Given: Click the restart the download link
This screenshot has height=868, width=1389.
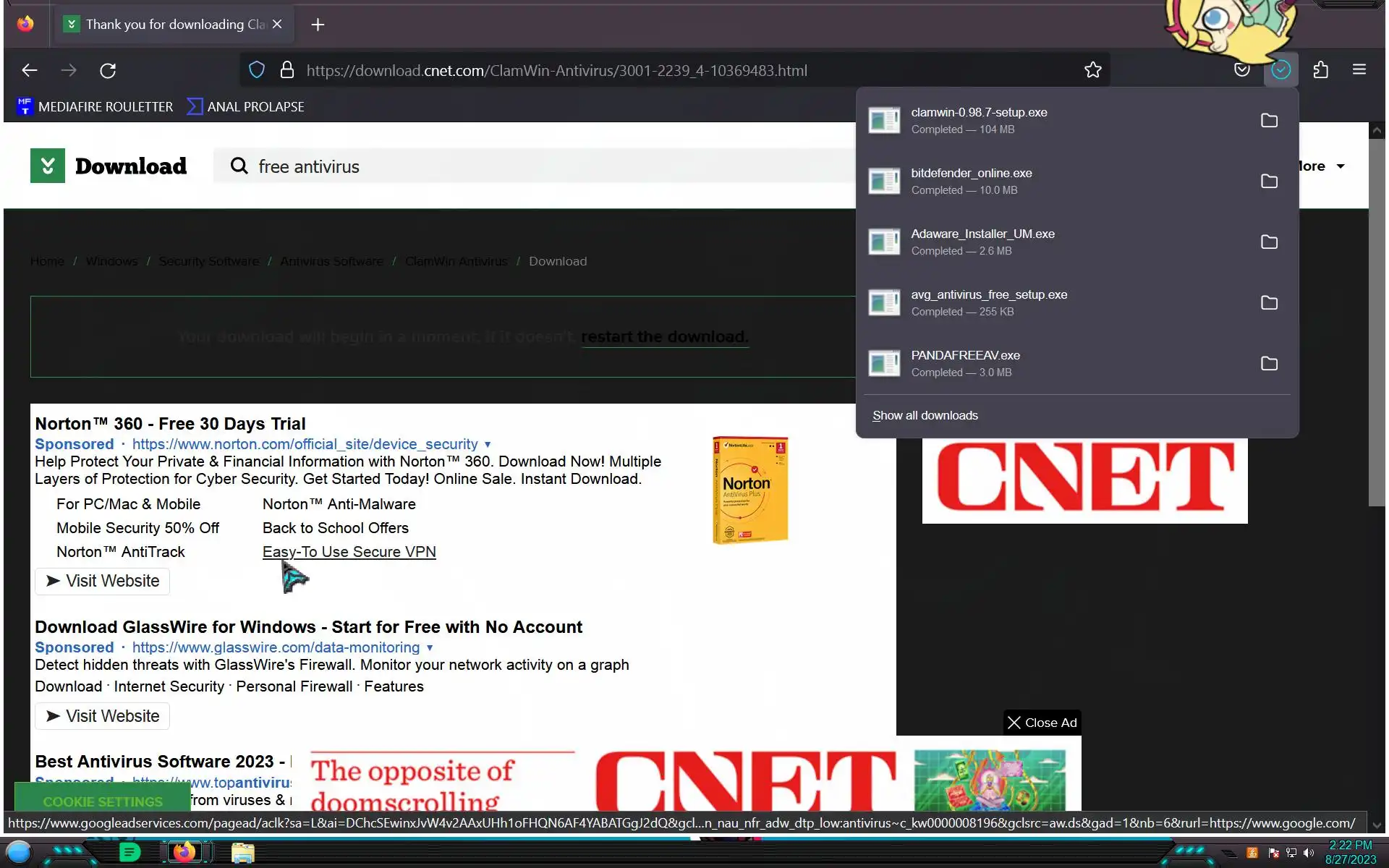Looking at the screenshot, I should [664, 337].
